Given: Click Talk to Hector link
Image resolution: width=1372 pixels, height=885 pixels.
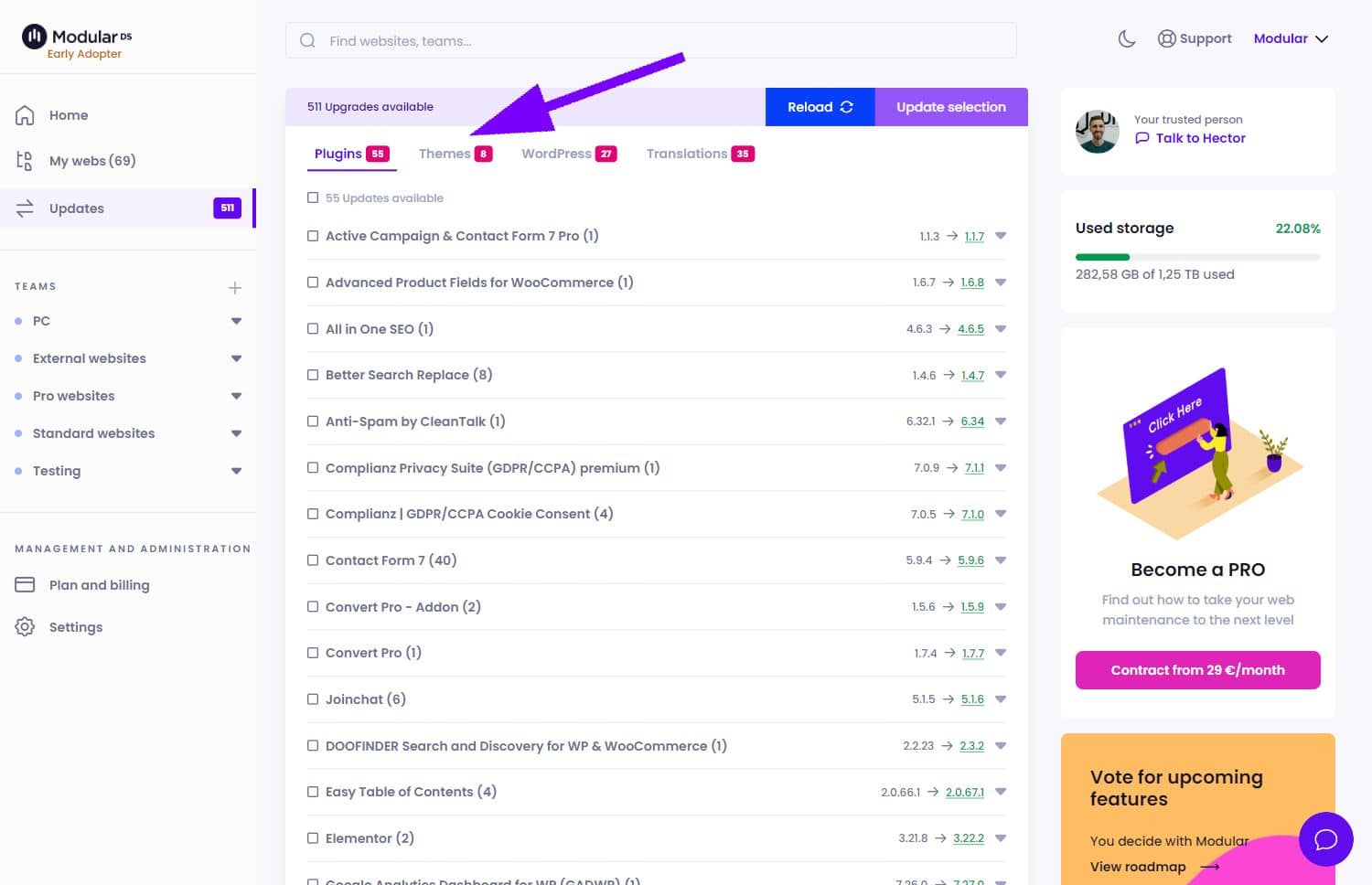Looking at the screenshot, I should (1200, 138).
